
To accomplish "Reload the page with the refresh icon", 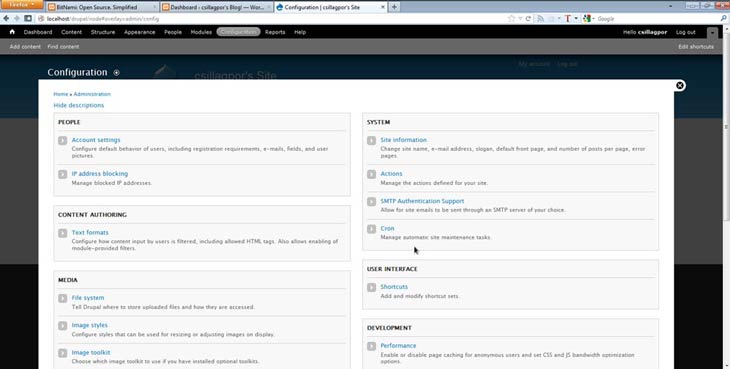I will pyautogui.click(x=528, y=19).
